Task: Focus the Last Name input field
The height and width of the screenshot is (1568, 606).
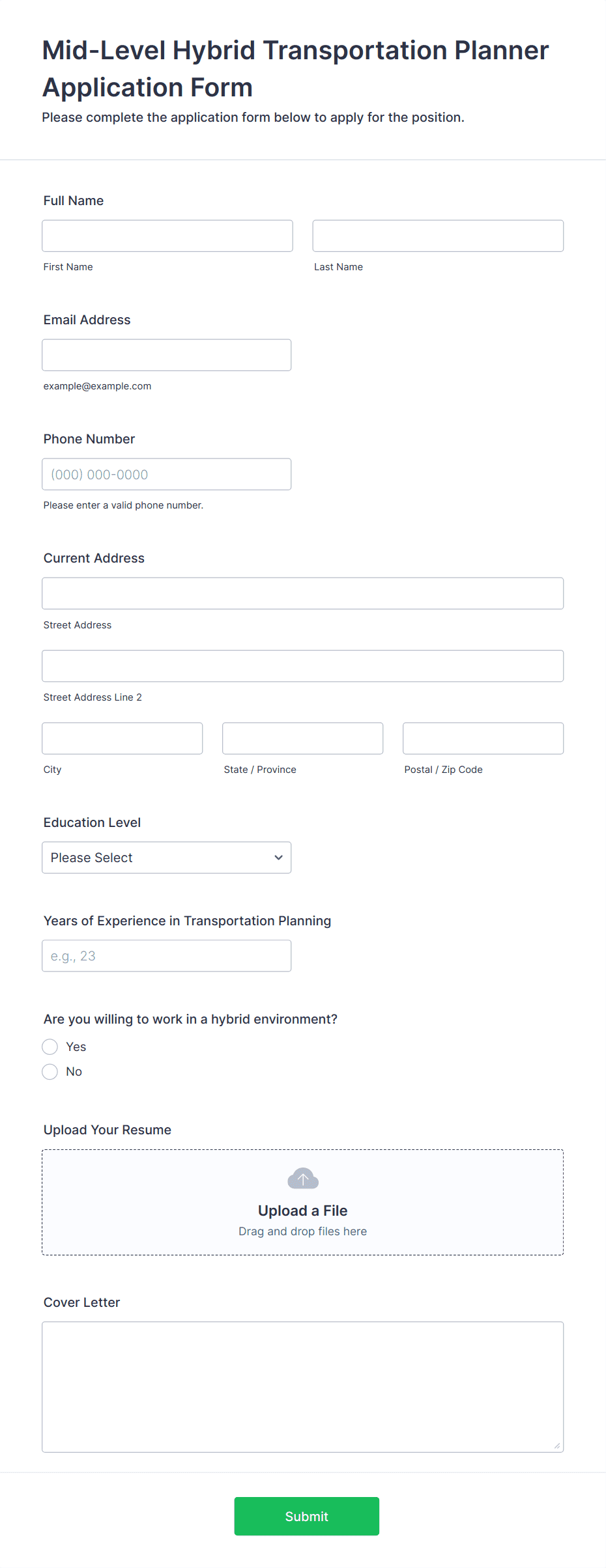Action: pos(438,236)
